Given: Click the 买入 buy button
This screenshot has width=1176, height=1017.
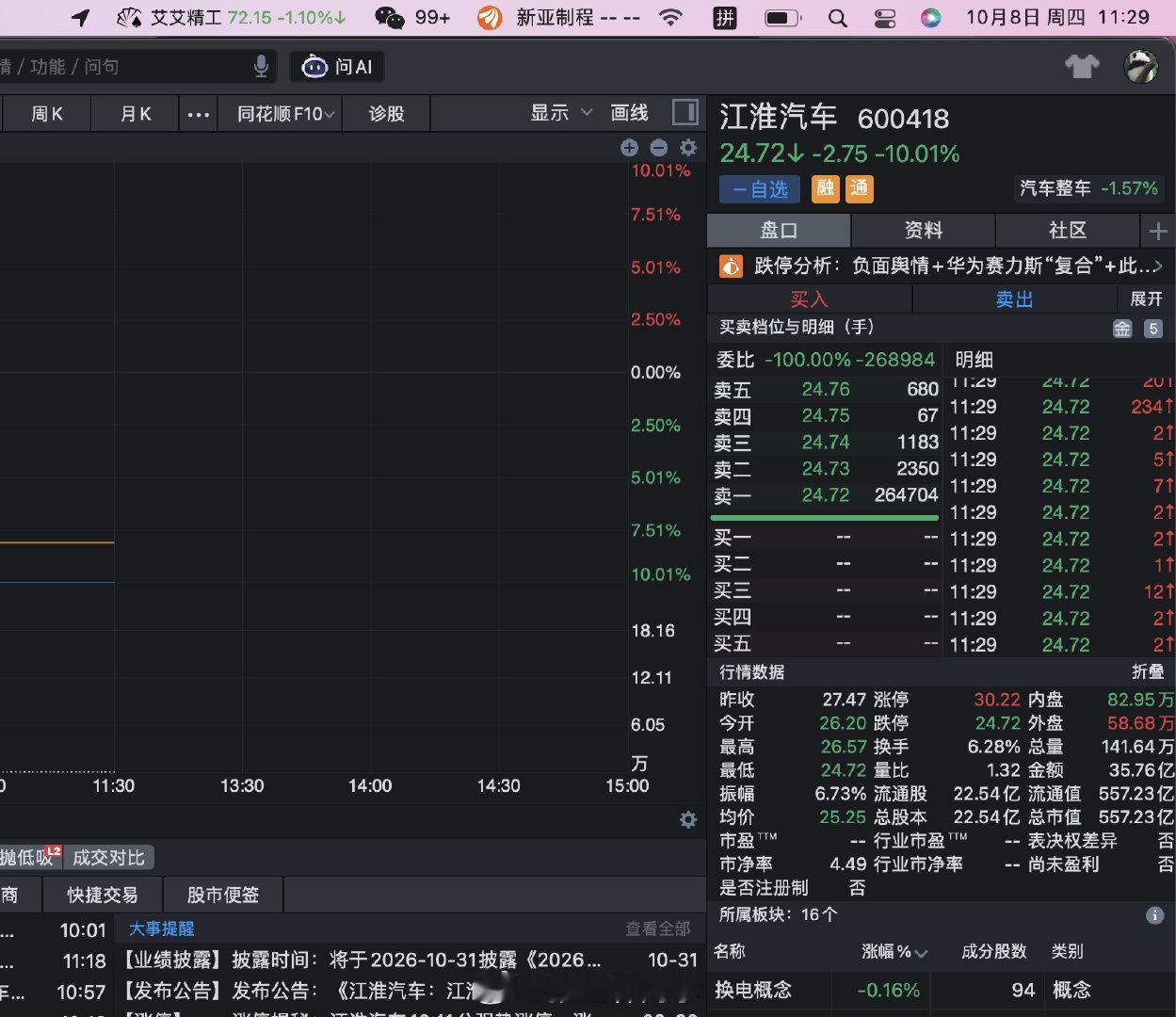Looking at the screenshot, I should [x=810, y=299].
